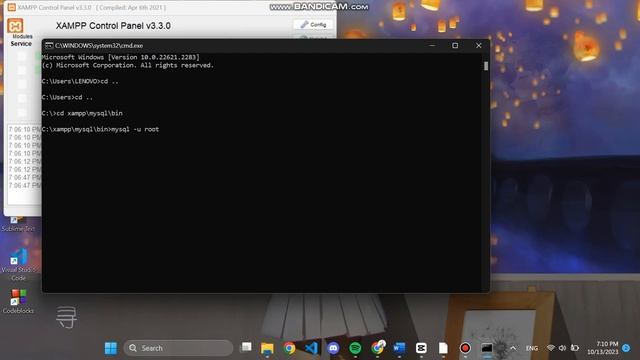The height and width of the screenshot is (360, 640).
Task: Open Microsoft Word from the taskbar
Action: coord(399,348)
